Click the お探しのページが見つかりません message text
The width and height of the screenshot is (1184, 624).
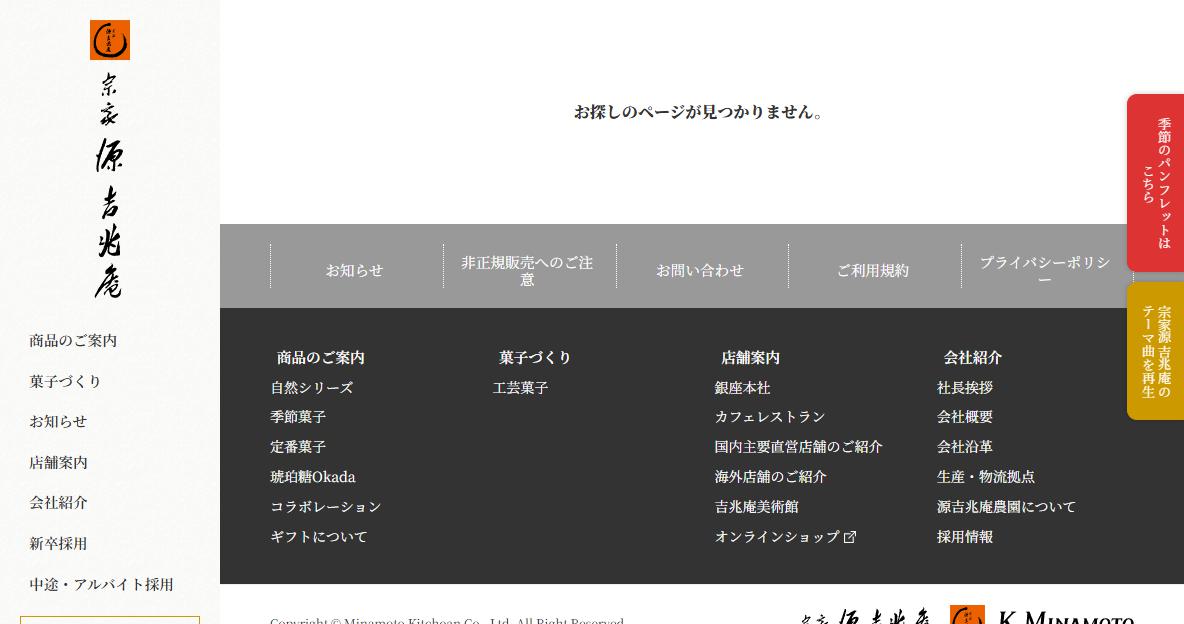(x=698, y=113)
